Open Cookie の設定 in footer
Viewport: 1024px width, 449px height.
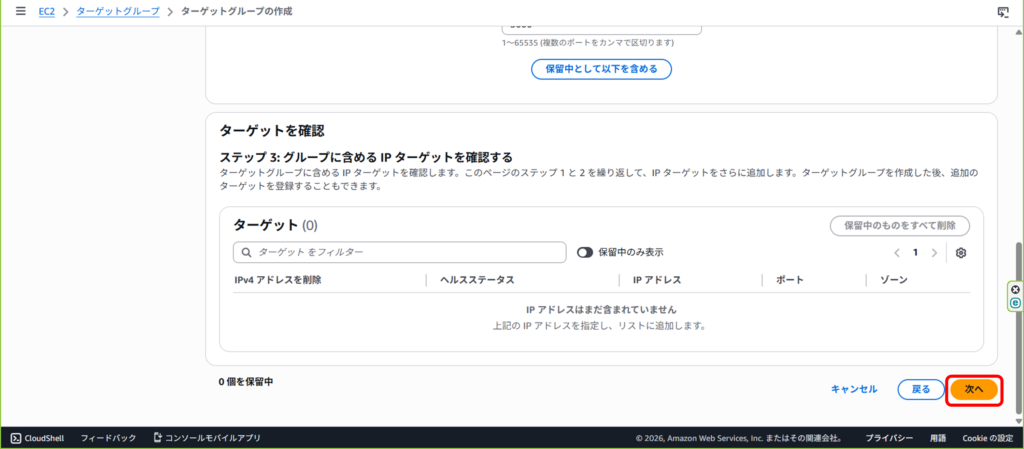987,438
